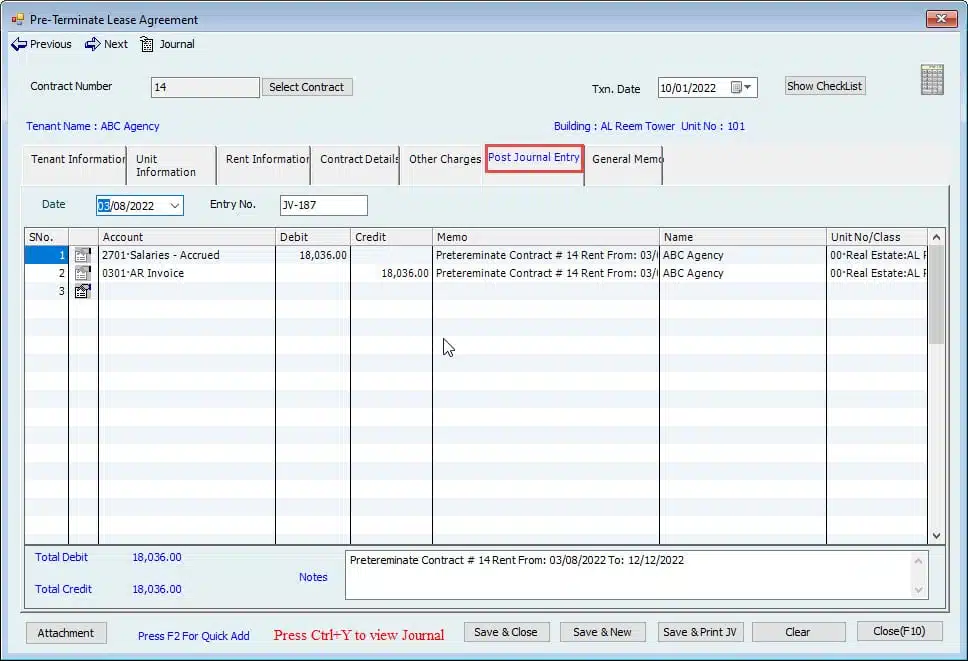Click the Clear button
This screenshot has width=968, height=661.
tap(798, 632)
